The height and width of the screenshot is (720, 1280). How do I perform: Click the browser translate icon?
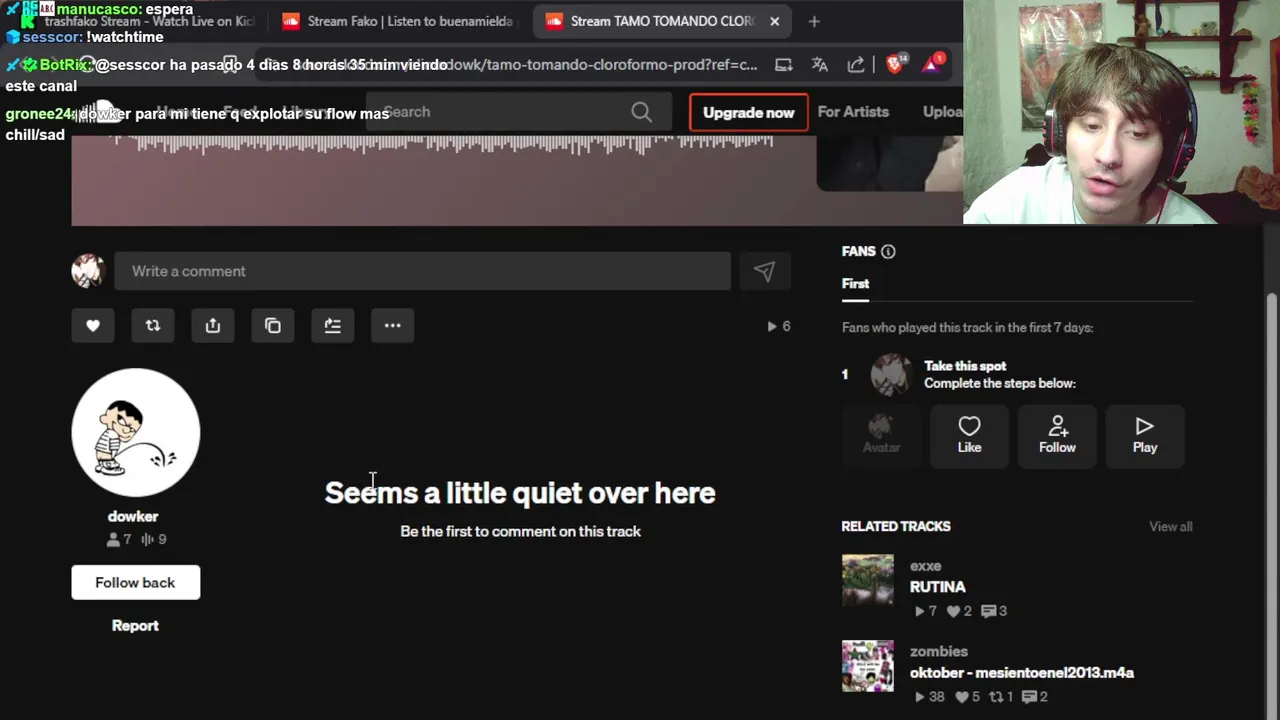[x=820, y=64]
